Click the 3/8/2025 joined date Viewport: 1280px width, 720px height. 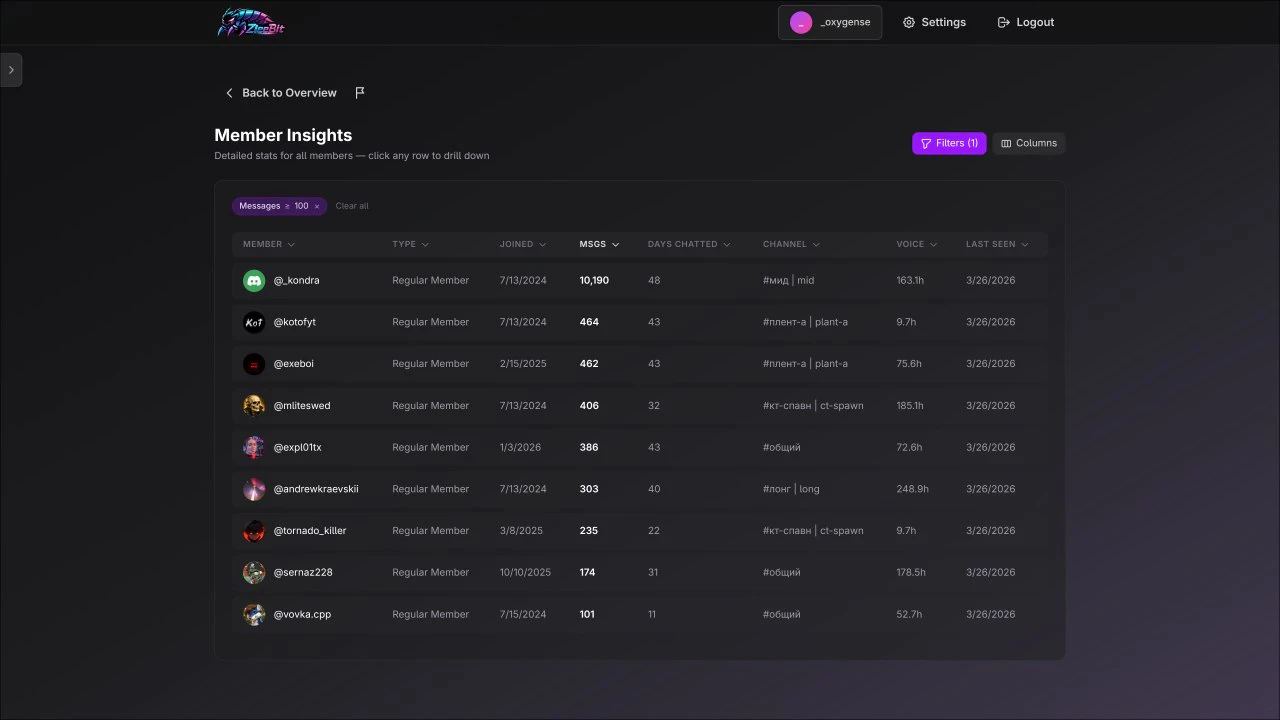521,531
